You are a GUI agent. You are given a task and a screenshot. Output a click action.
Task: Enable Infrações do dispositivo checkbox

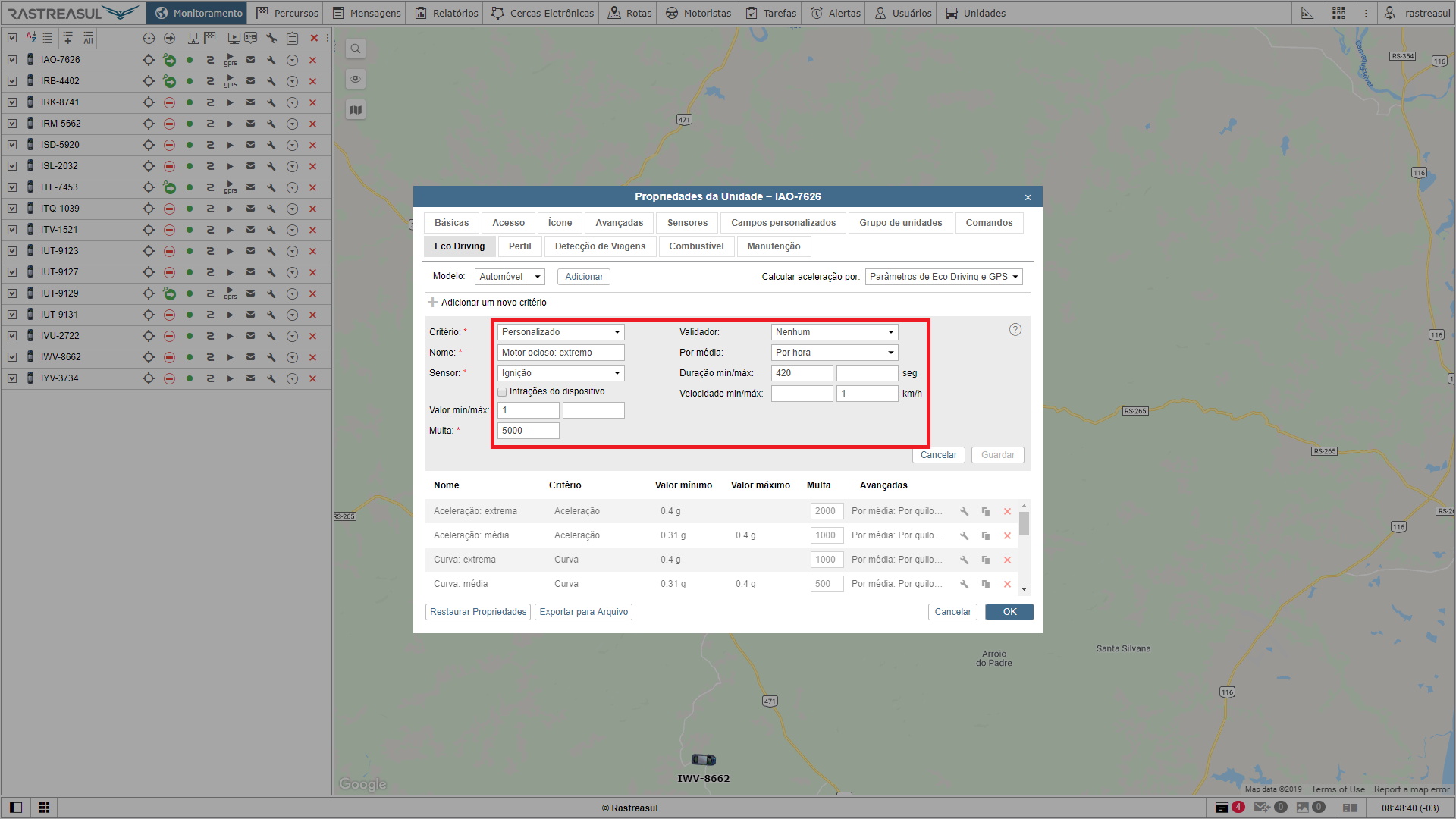coord(502,392)
